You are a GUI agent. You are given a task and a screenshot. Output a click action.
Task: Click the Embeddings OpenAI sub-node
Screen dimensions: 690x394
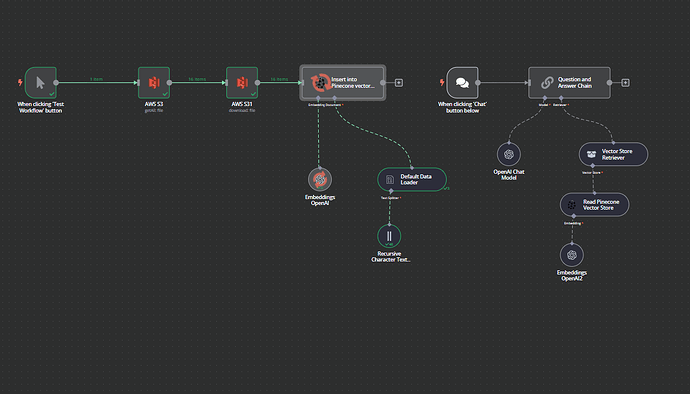point(320,180)
